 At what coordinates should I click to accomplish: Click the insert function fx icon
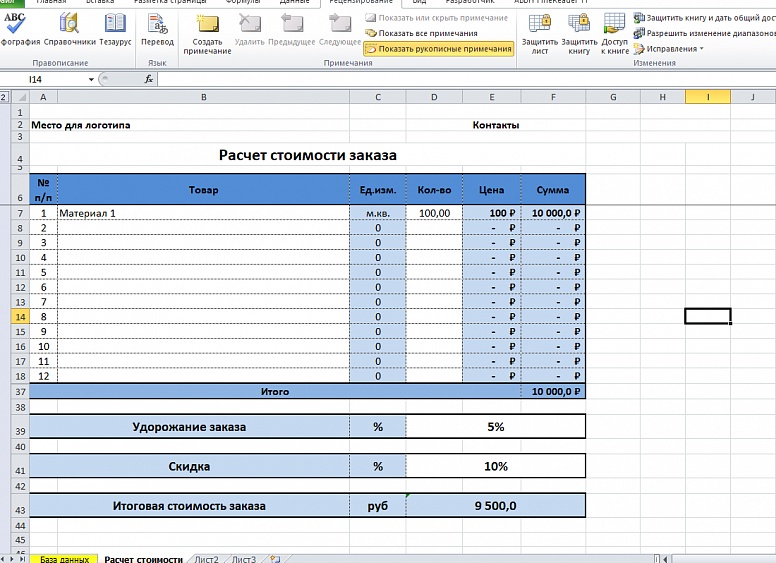tap(148, 79)
